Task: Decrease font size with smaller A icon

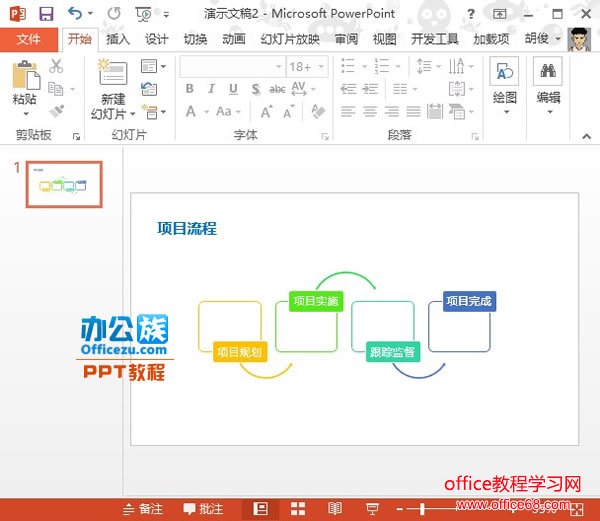Action: 289,112
